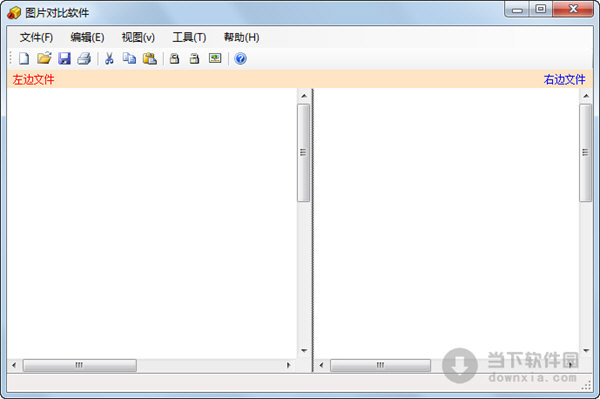Image resolution: width=600 pixels, height=399 pixels.
Task: Copy using the two-pages icon
Action: 129,58
